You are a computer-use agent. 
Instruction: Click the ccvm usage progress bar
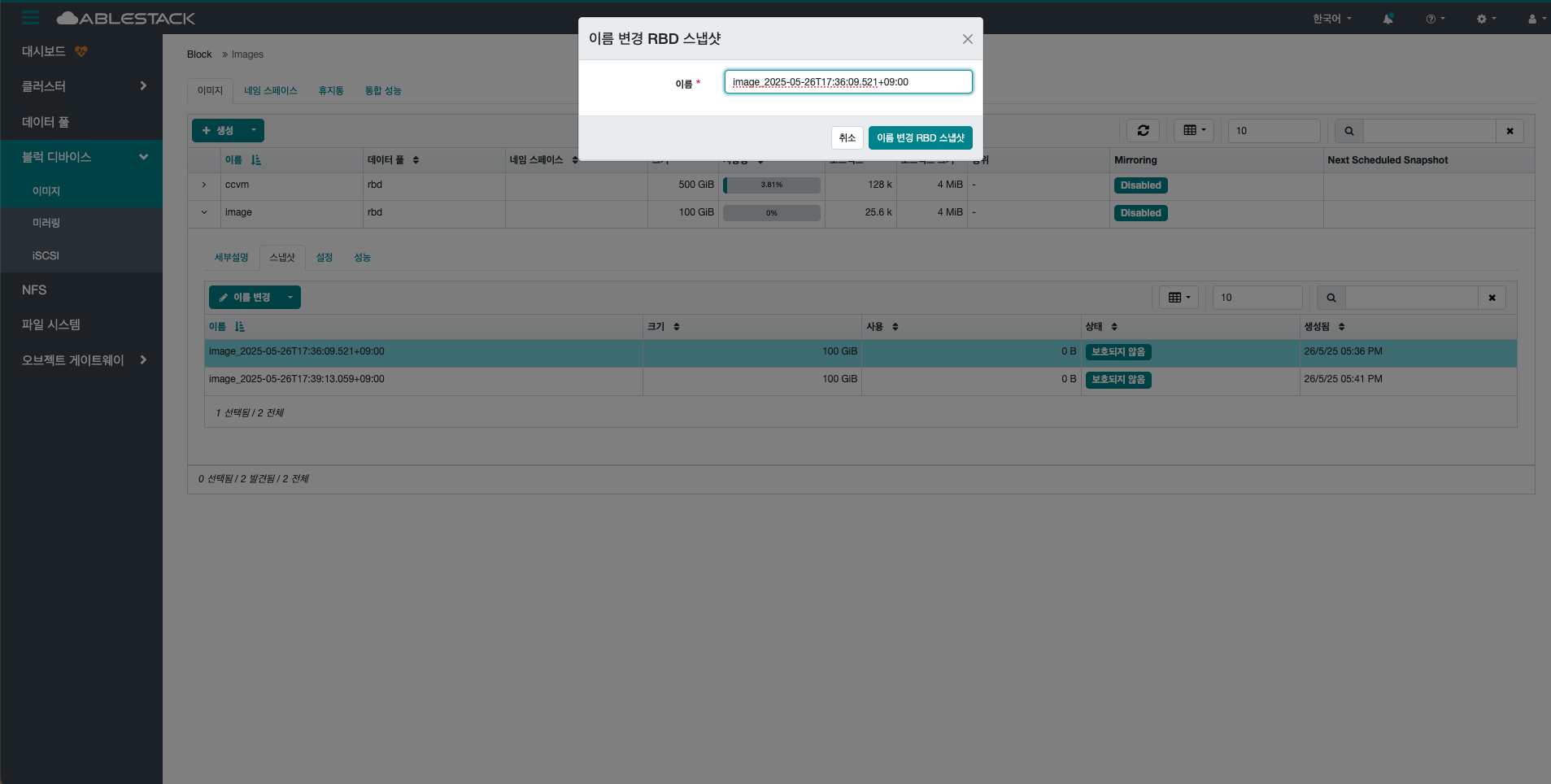[x=772, y=185]
